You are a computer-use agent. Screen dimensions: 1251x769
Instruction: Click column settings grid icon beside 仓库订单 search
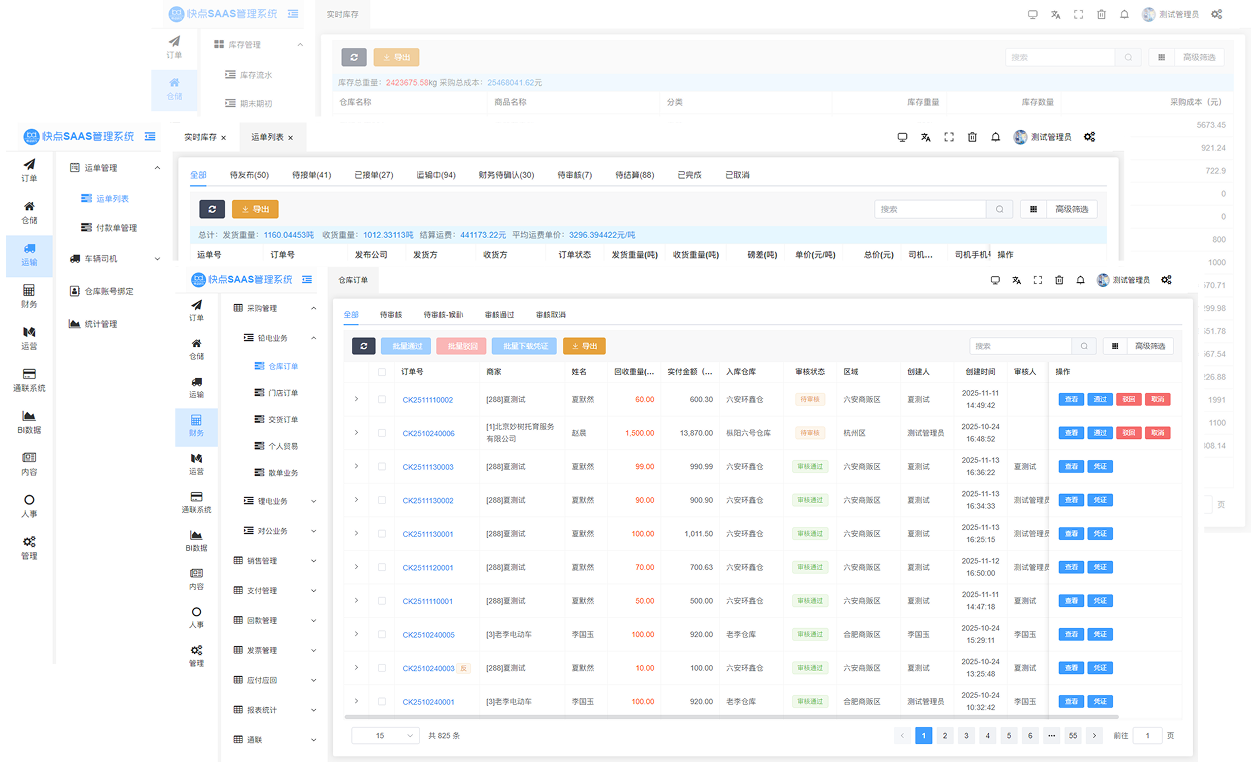coord(1117,346)
